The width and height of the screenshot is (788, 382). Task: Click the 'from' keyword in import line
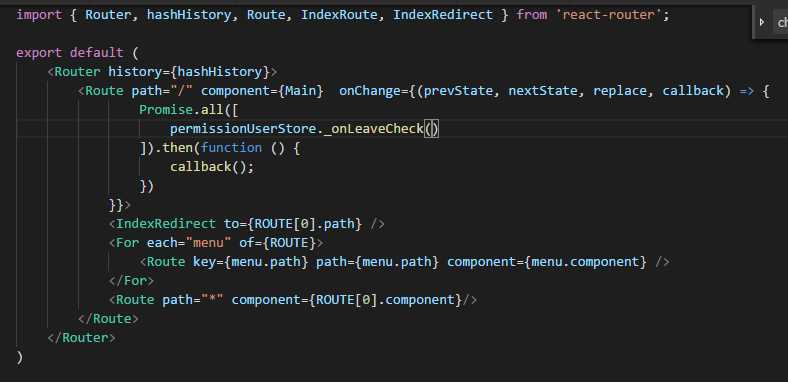tap(531, 15)
